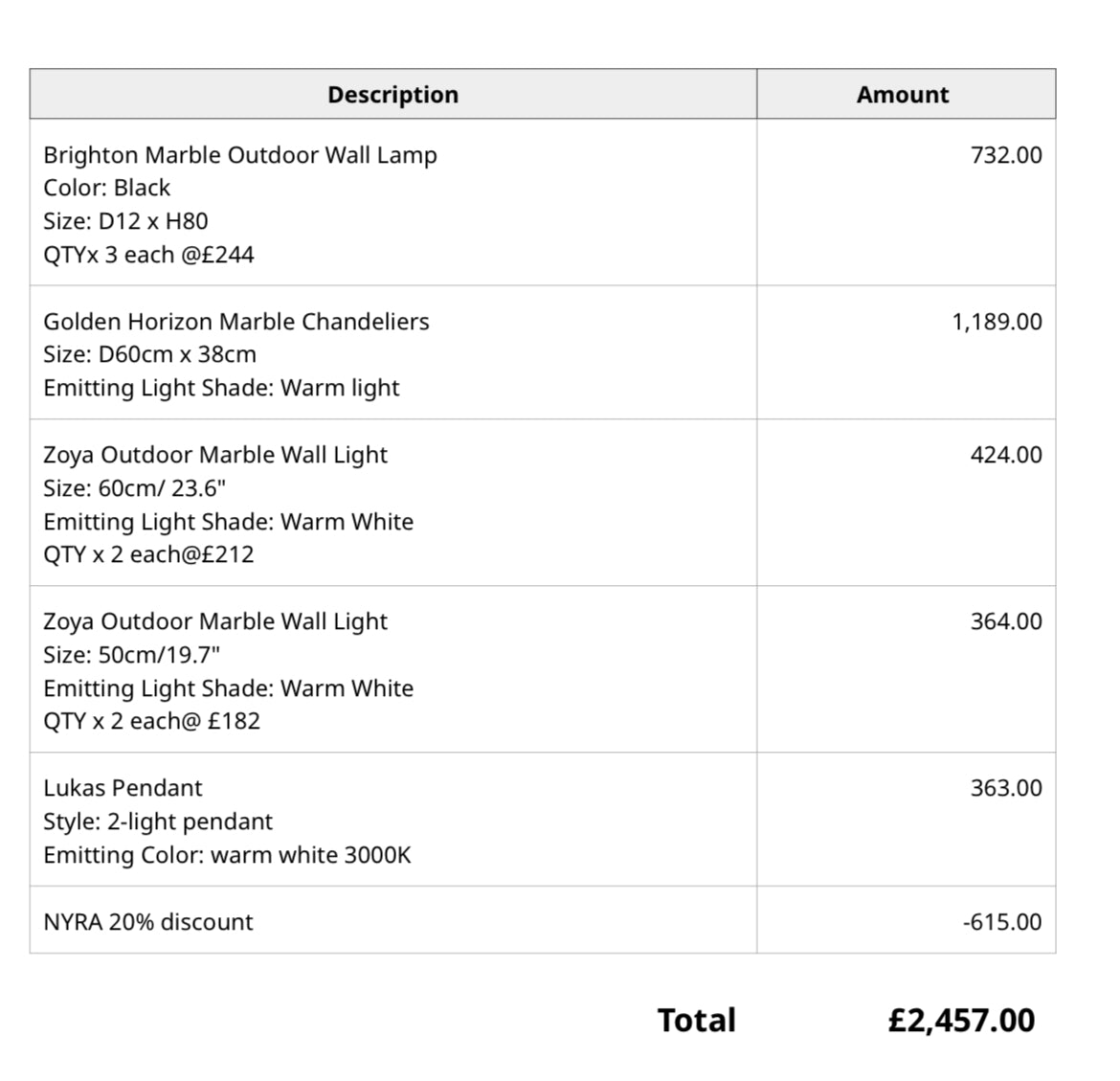Click the Color: Black line
The width and height of the screenshot is (1120, 1081).
point(107,188)
